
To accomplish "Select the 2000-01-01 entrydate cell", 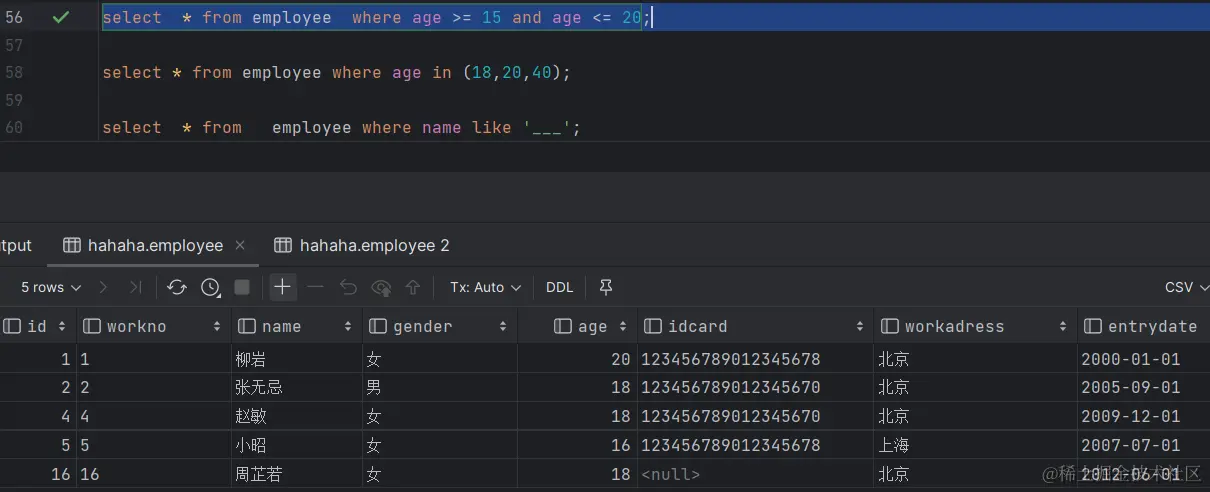I will click(x=1143, y=359).
